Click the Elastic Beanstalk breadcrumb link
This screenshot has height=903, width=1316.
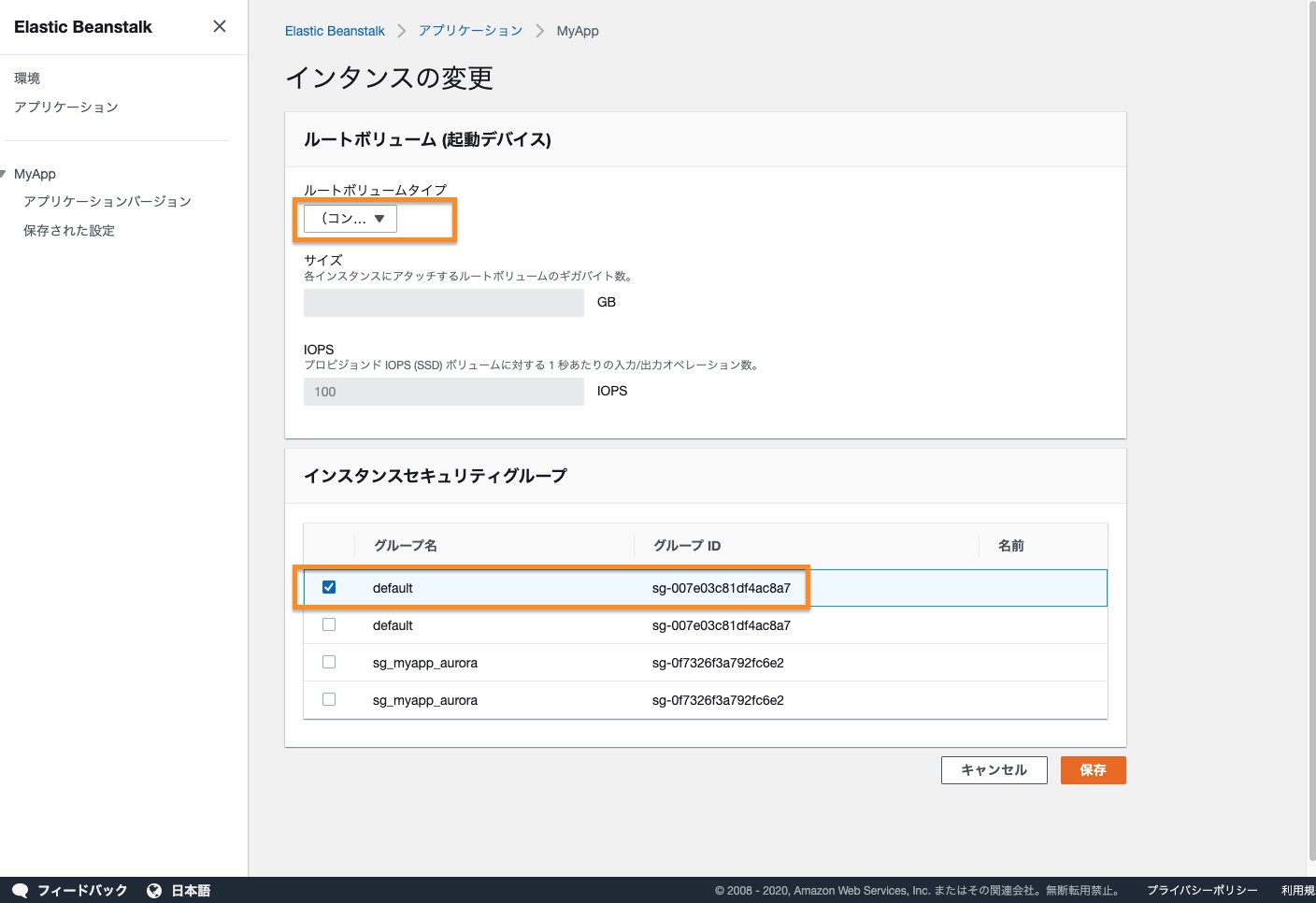(335, 31)
